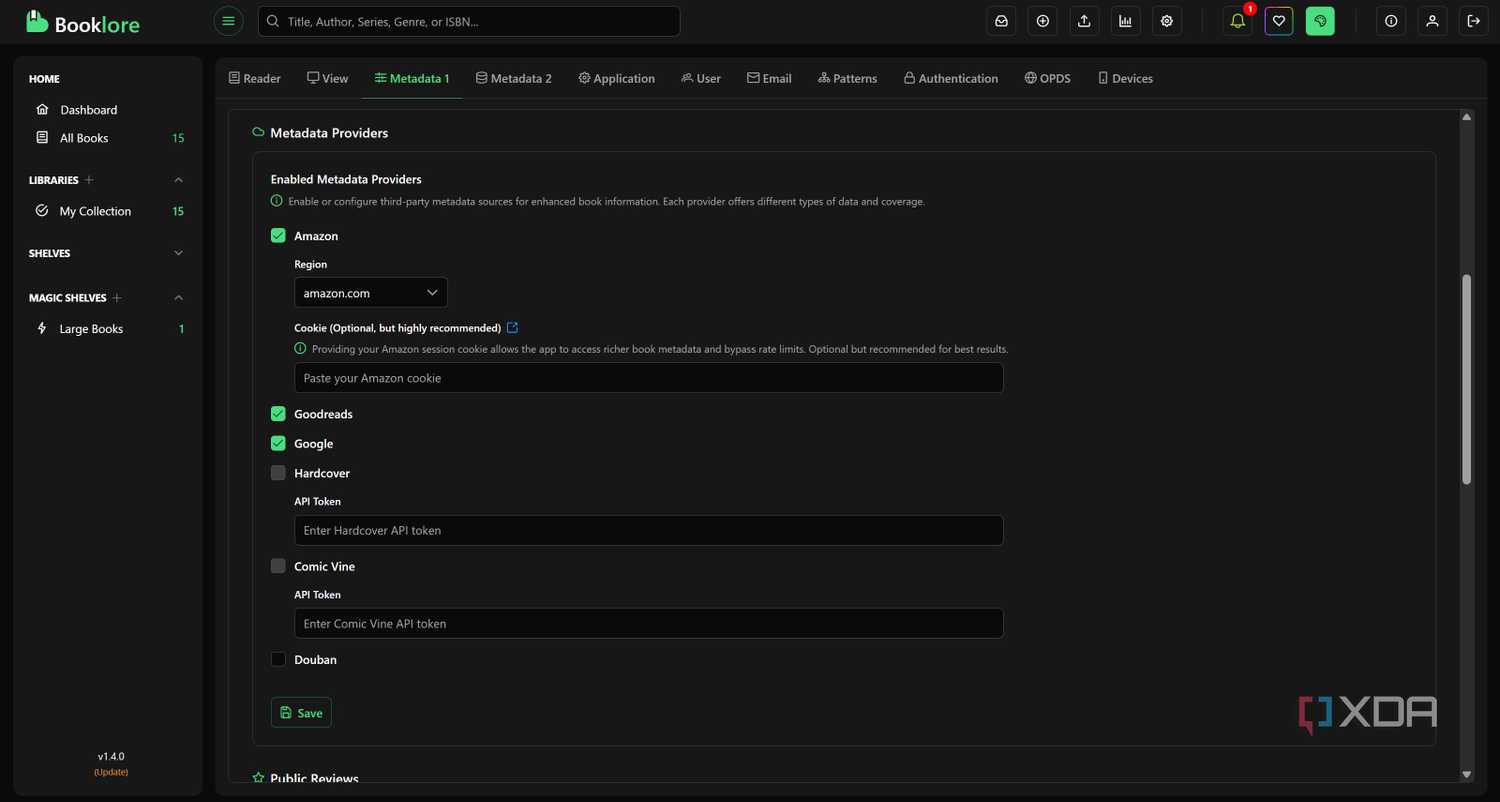This screenshot has height=802, width=1500.
Task: Open the hamburger sidebar menu button
Action: [228, 21]
